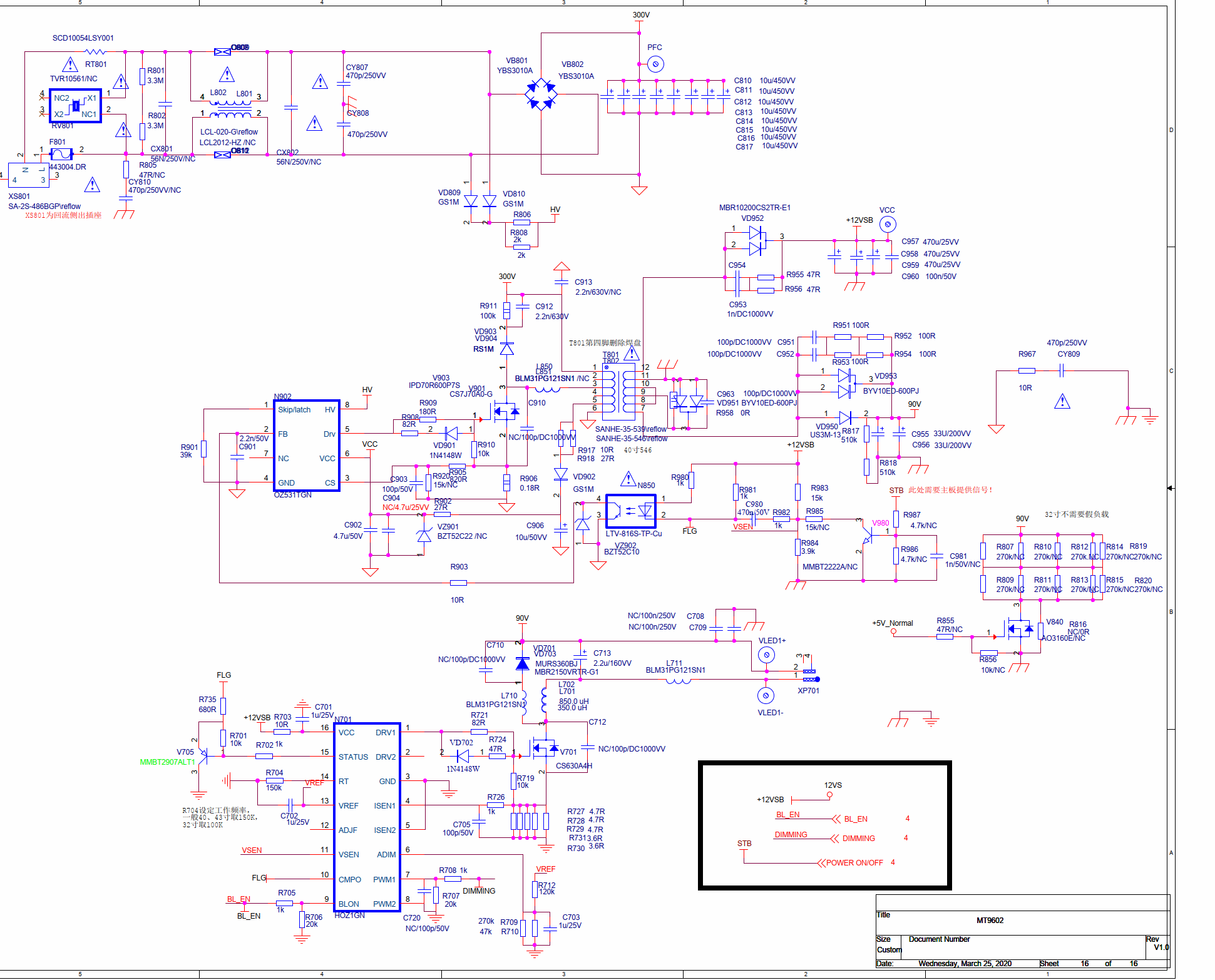Click the XS801 AC socket symbol

[28, 175]
